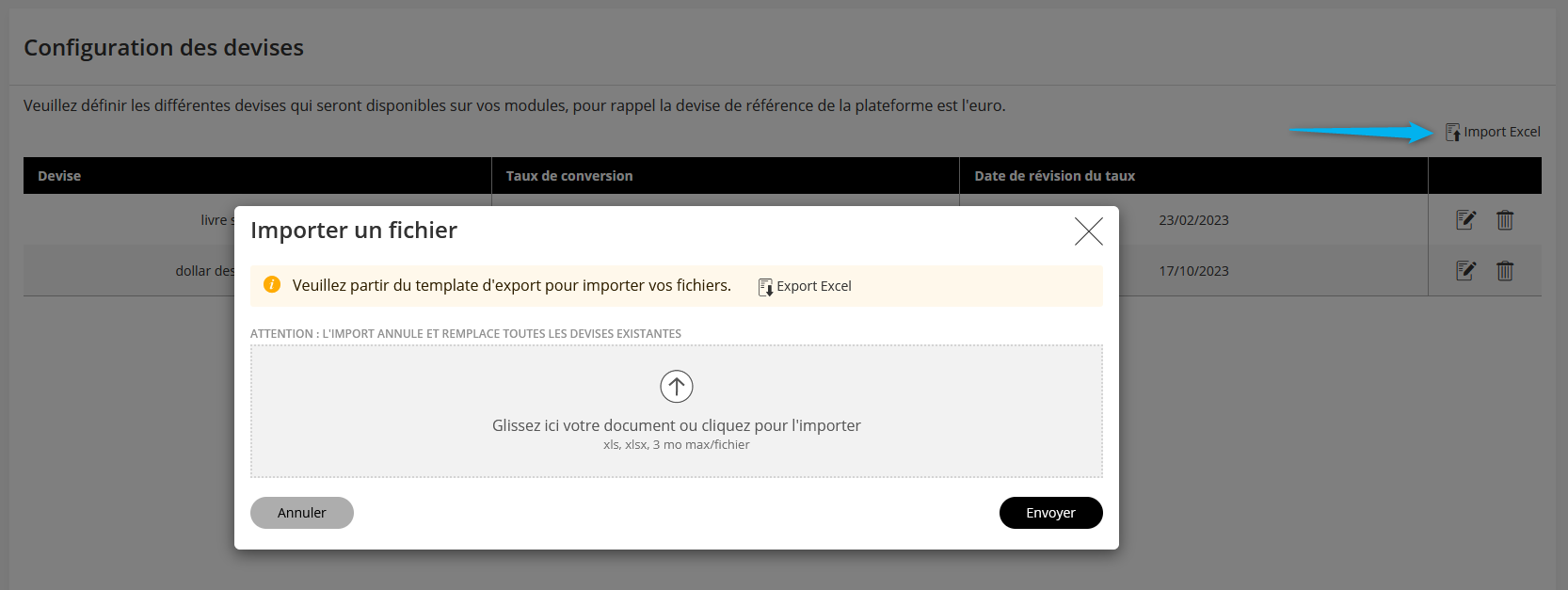Click the file drop zone text
This screenshot has height=590, width=1568.
(x=676, y=425)
